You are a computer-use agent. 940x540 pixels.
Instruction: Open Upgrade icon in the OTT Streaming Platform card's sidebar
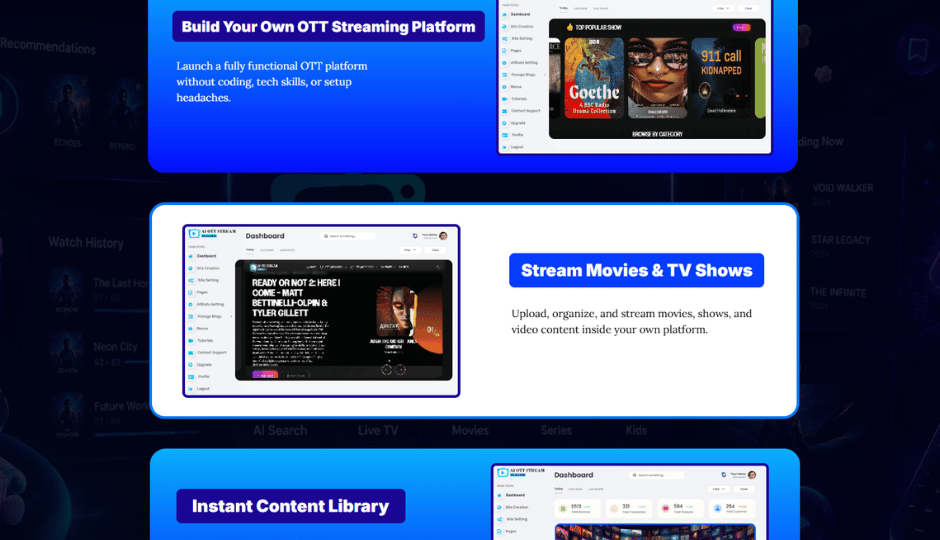[x=504, y=123]
